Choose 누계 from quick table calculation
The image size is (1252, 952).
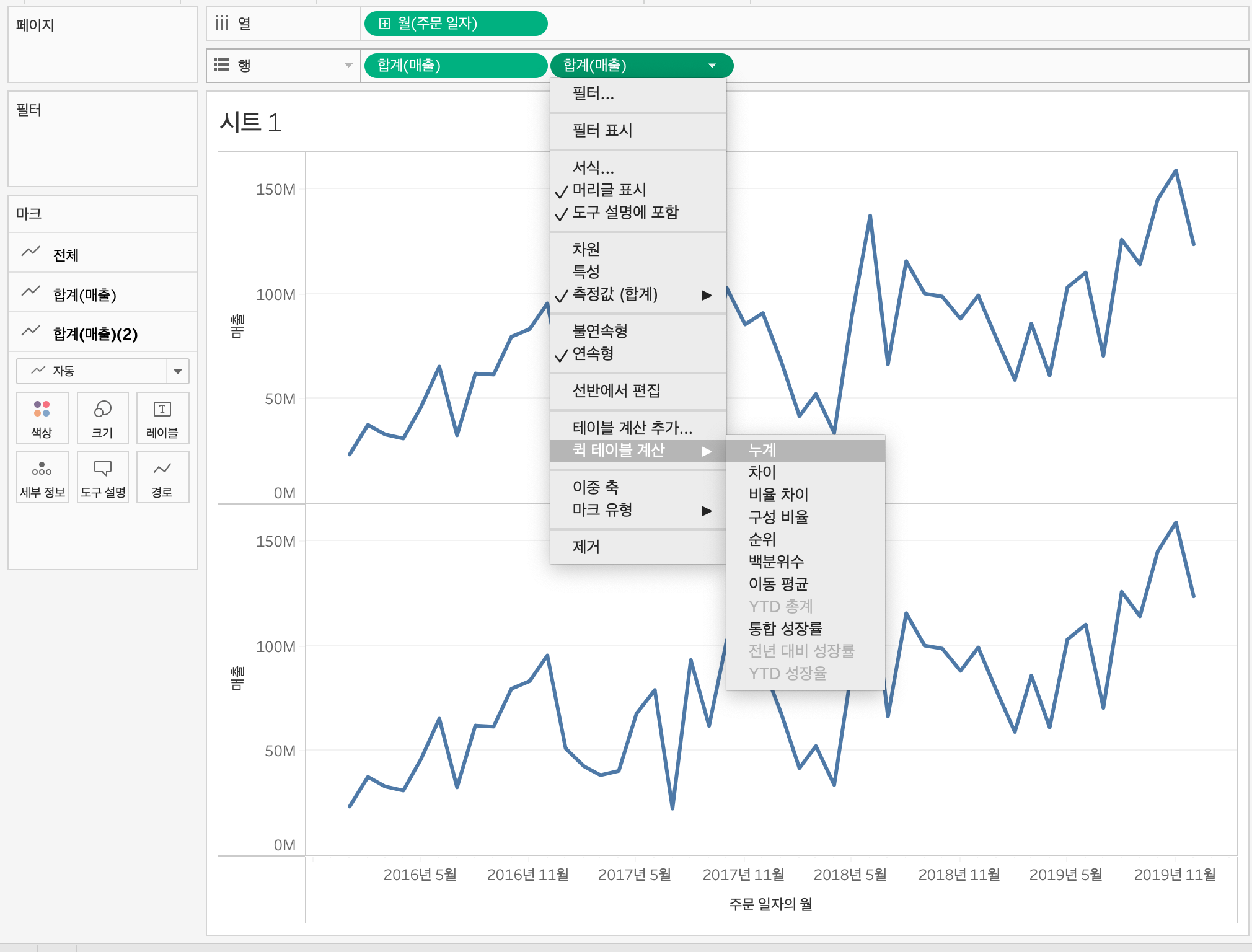762,450
